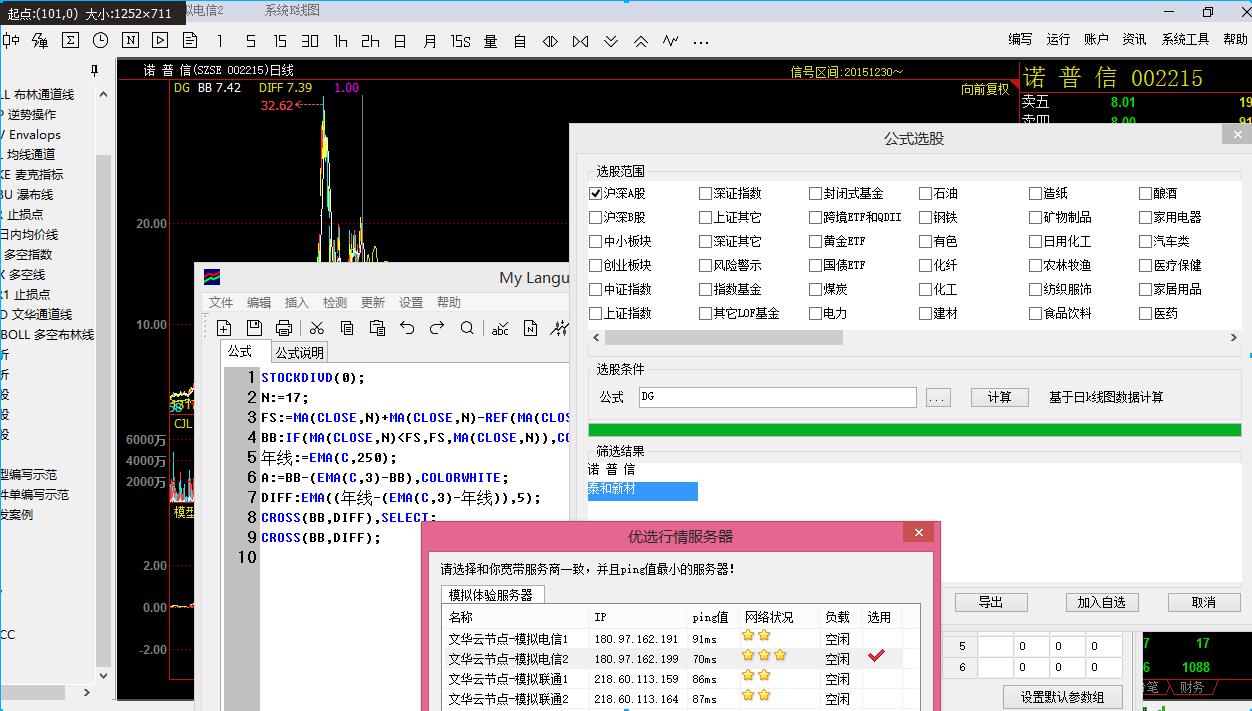Open the 插入 menu in editor

(297, 302)
